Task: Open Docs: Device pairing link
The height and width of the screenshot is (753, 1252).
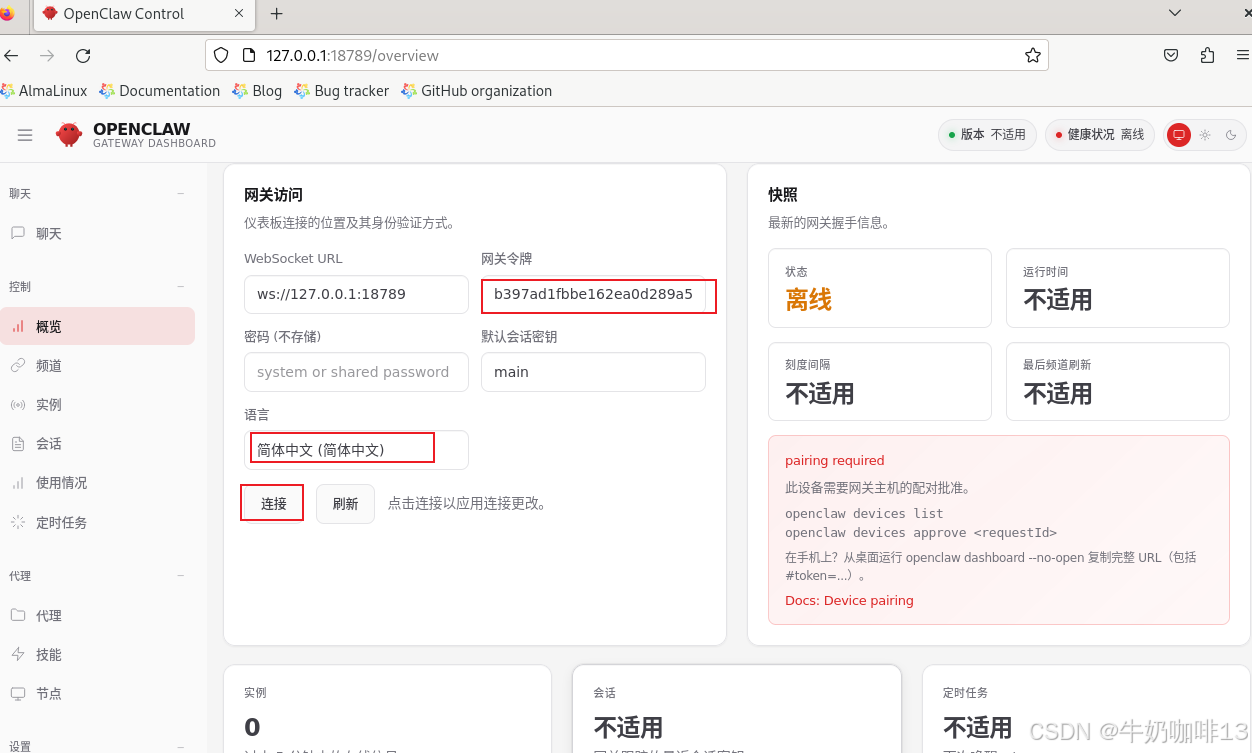Action: point(849,600)
